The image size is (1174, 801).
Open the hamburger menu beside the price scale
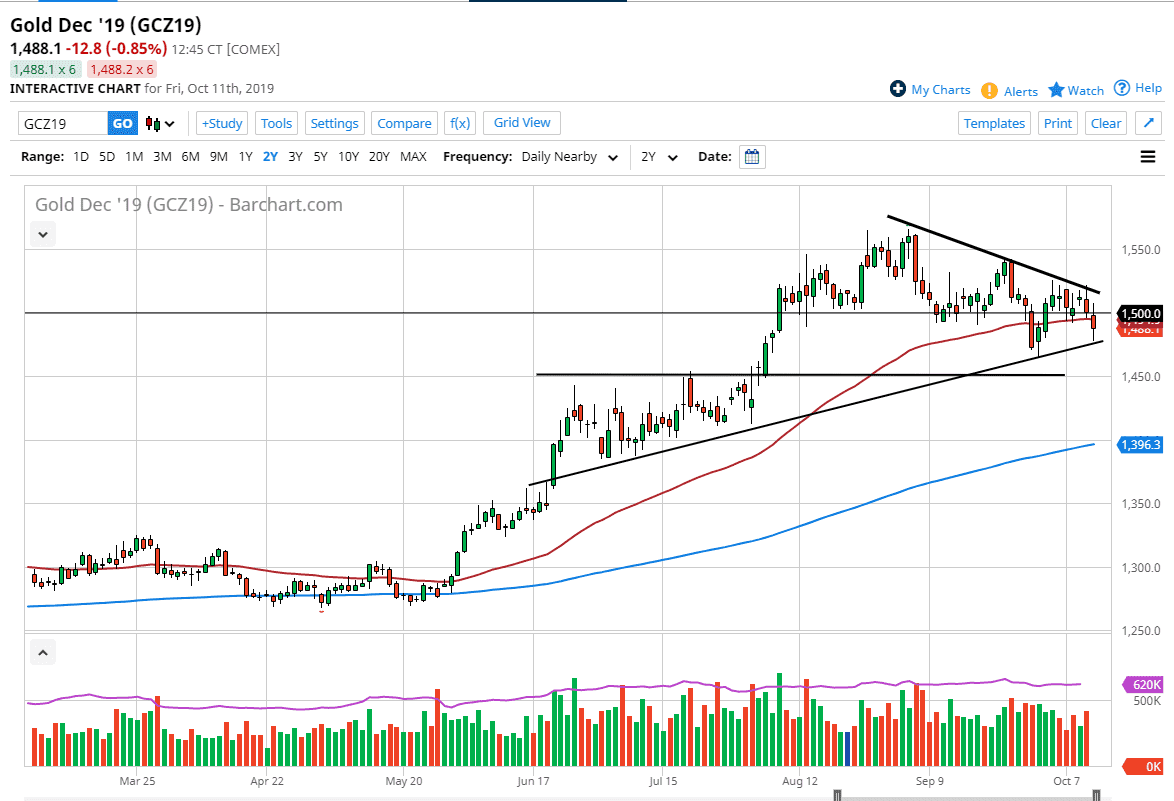point(1148,156)
